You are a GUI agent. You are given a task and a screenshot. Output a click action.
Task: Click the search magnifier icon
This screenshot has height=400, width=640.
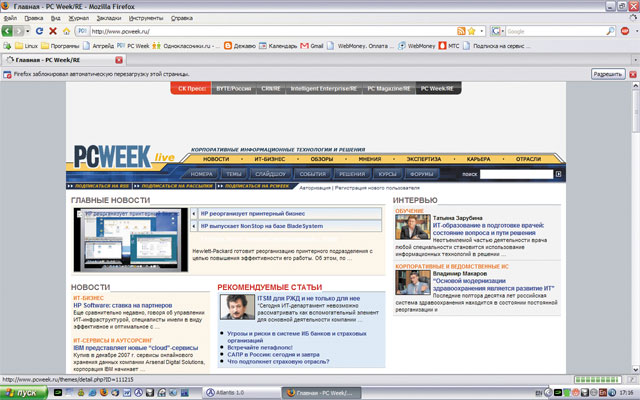click(x=610, y=31)
